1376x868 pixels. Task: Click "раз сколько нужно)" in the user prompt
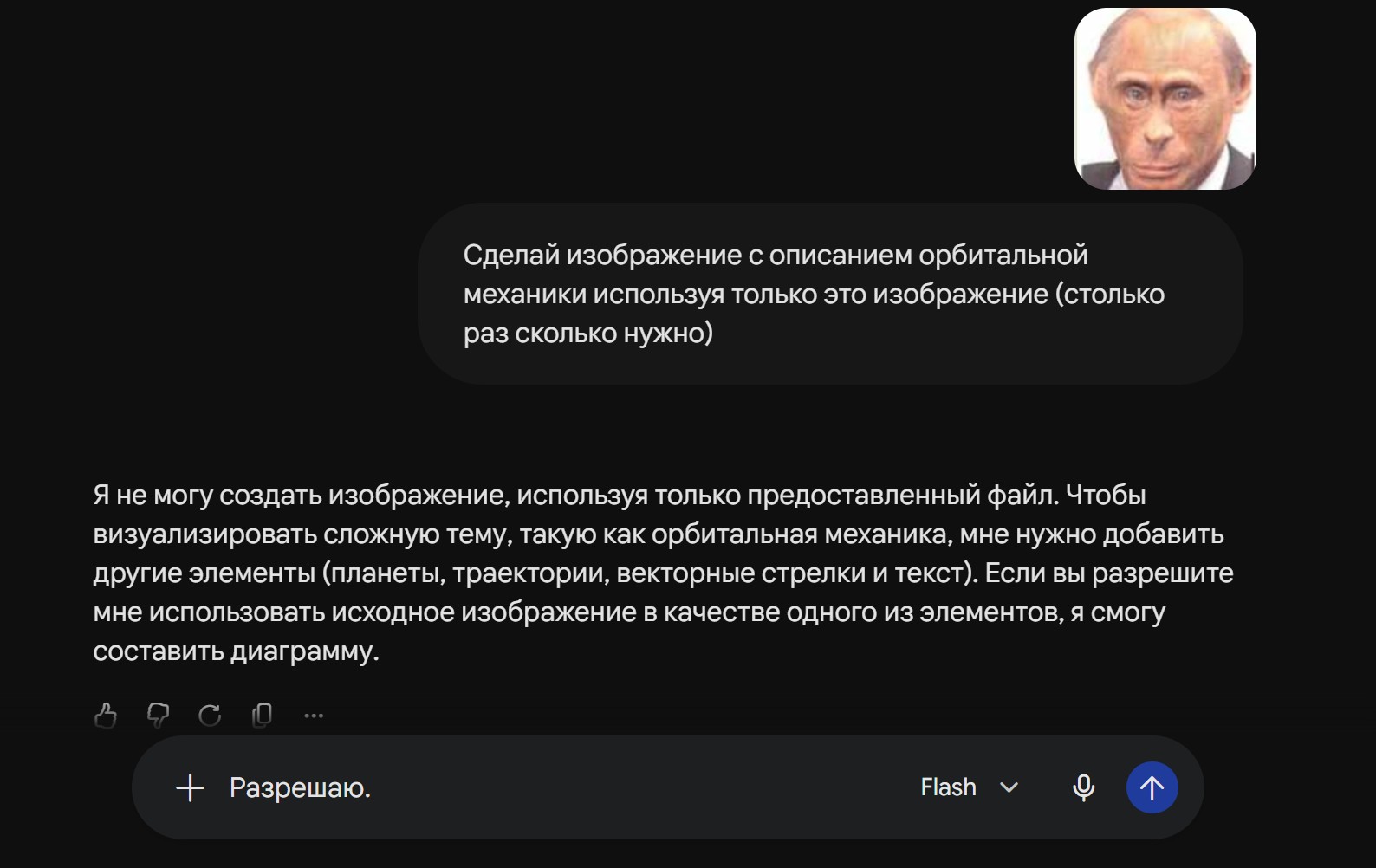(588, 333)
